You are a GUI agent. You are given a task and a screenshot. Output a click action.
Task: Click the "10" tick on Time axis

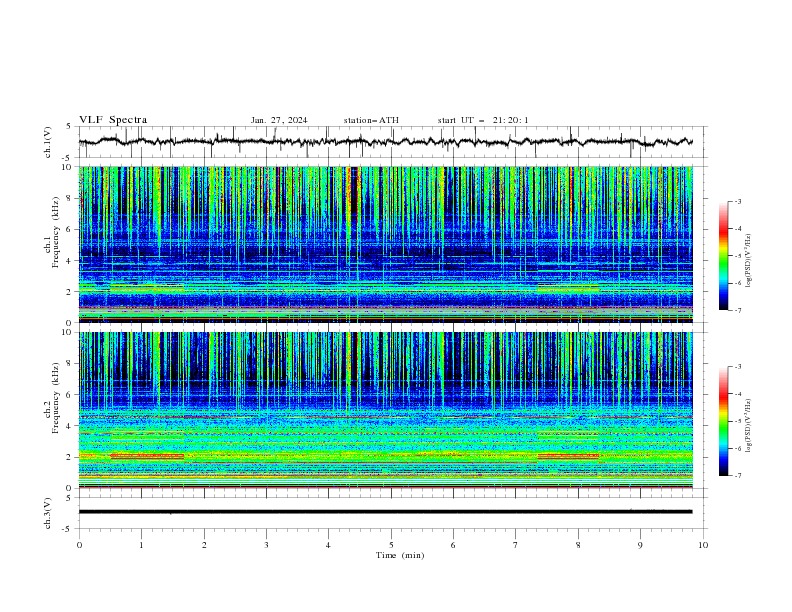click(703, 545)
